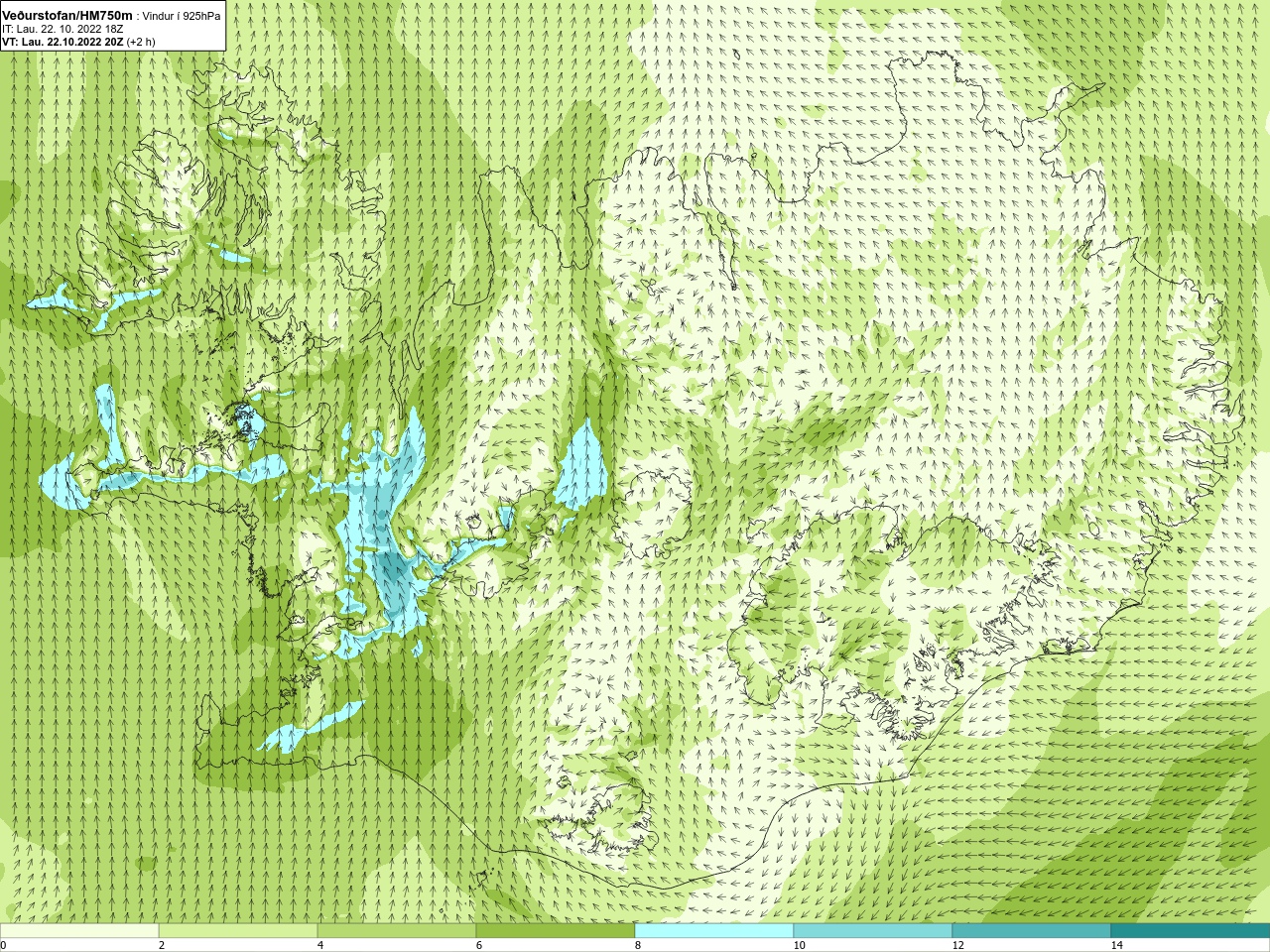1270x952 pixels.
Task: Click the palest legend swatch between 0 and 2
Action: [x=79, y=931]
